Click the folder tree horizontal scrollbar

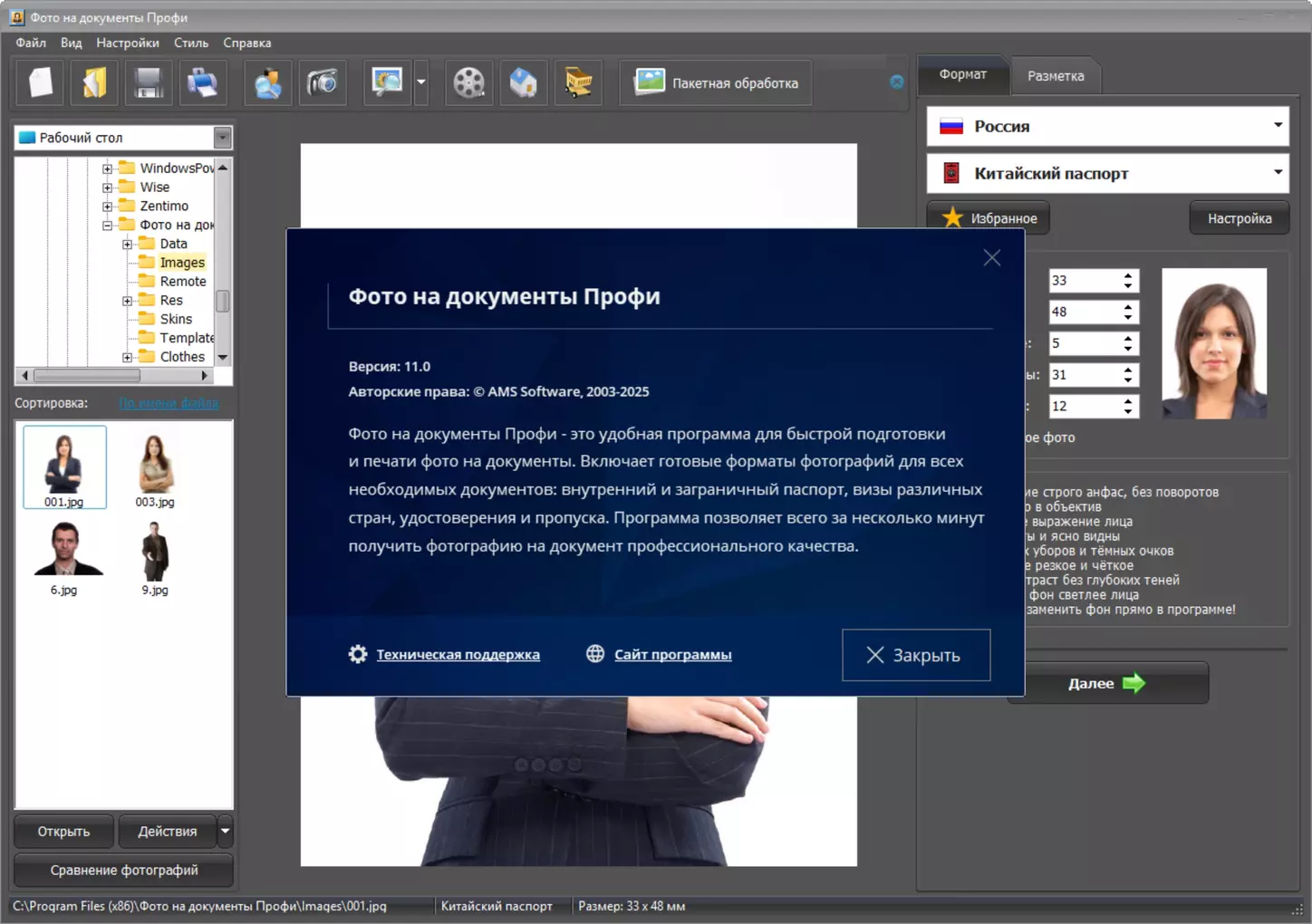pyautogui.click(x=114, y=375)
